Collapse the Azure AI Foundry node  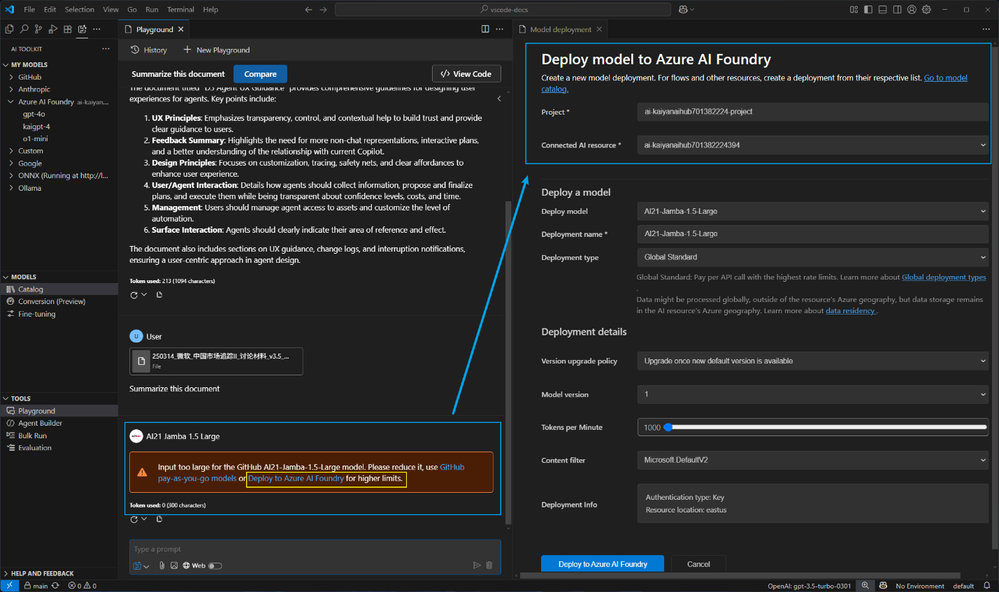[11, 101]
